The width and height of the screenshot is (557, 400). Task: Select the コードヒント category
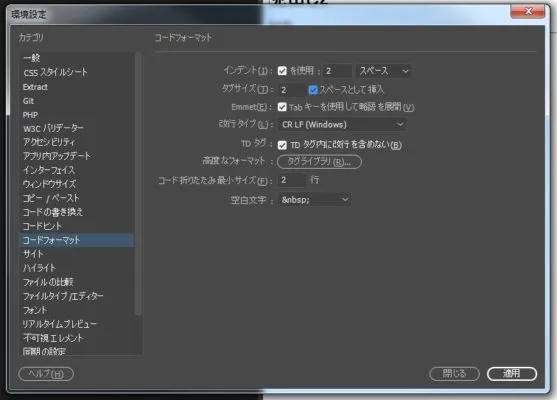click(x=77, y=226)
